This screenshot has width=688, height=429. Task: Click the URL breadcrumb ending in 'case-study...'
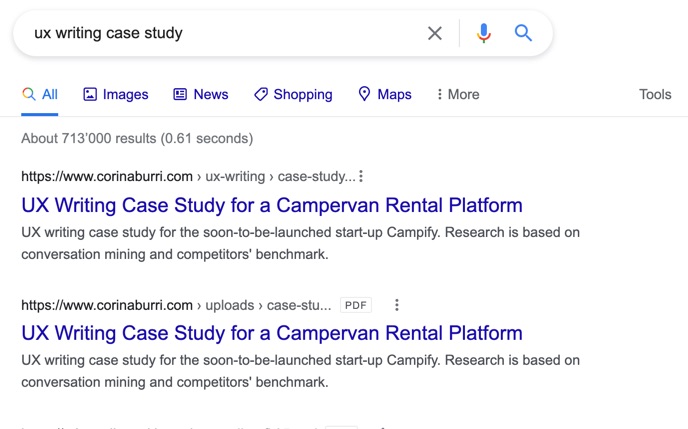point(188,176)
